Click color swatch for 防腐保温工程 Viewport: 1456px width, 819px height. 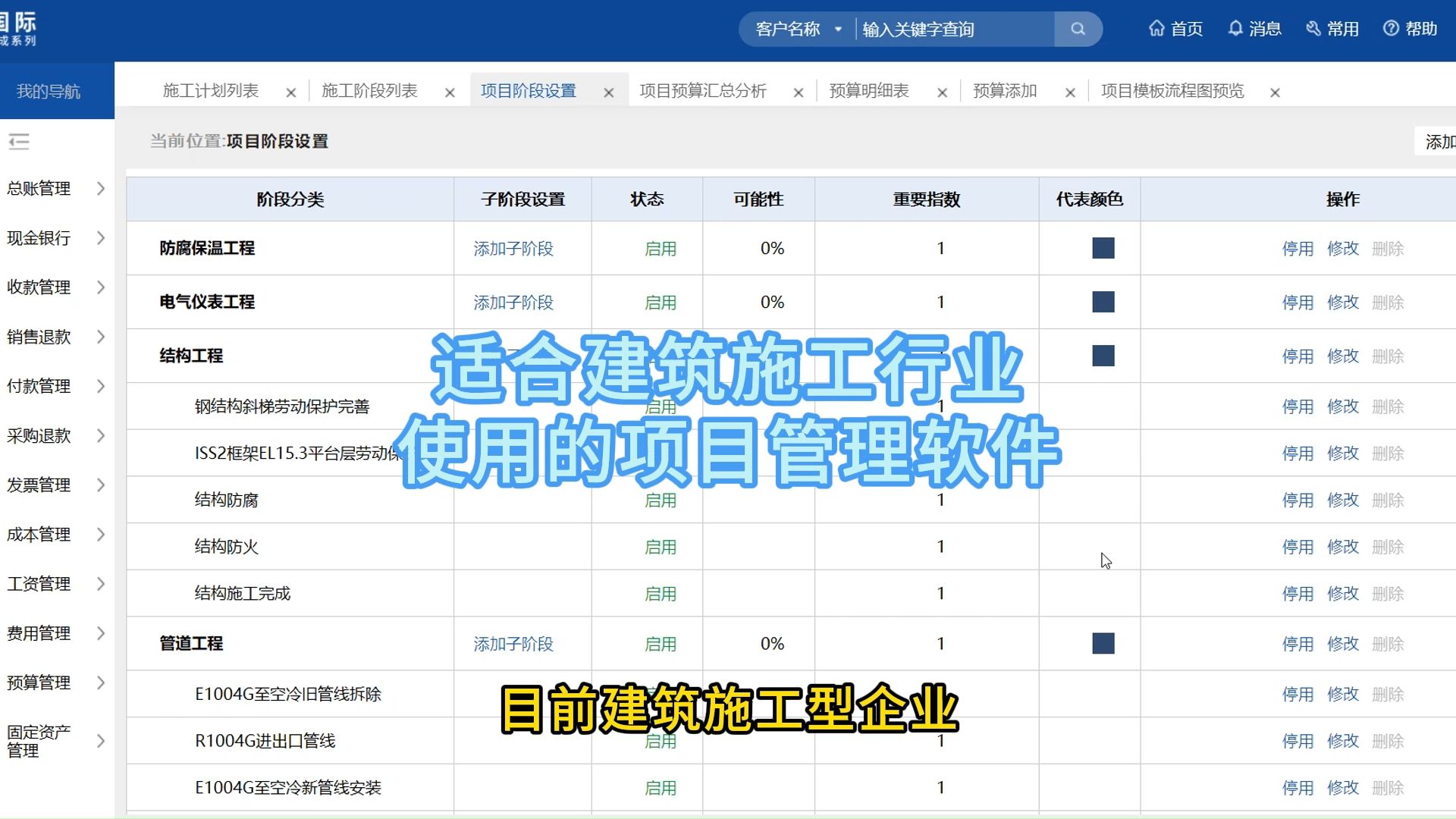pyautogui.click(x=1103, y=248)
